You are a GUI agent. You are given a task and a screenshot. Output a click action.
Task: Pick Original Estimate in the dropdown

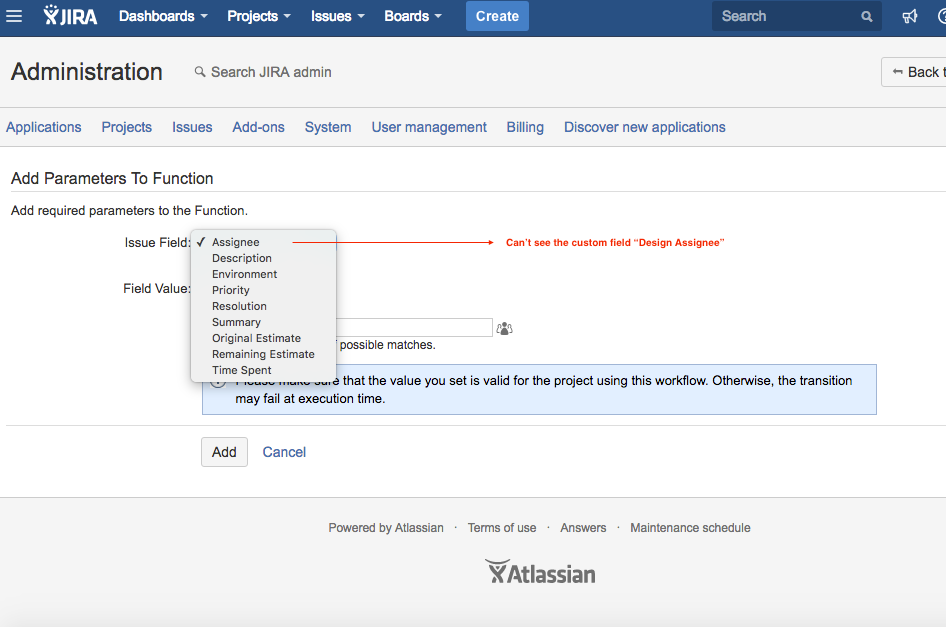point(263,338)
